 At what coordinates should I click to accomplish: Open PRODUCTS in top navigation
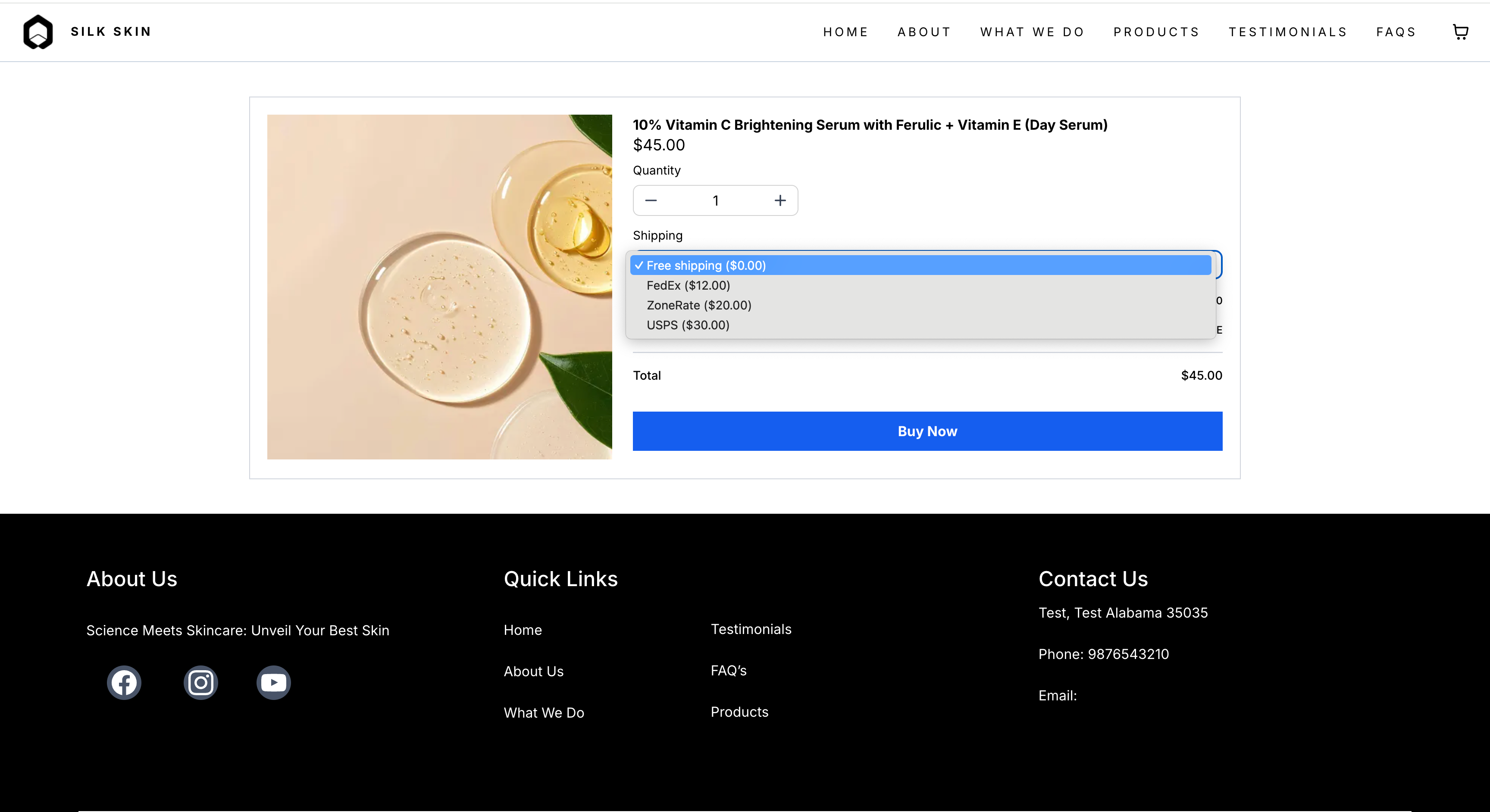click(1157, 32)
